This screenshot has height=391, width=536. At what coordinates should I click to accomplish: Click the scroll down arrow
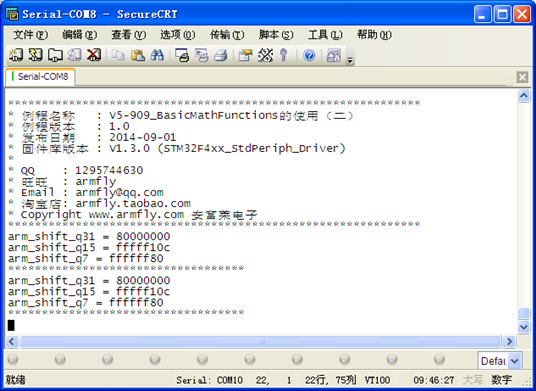pos(524,327)
